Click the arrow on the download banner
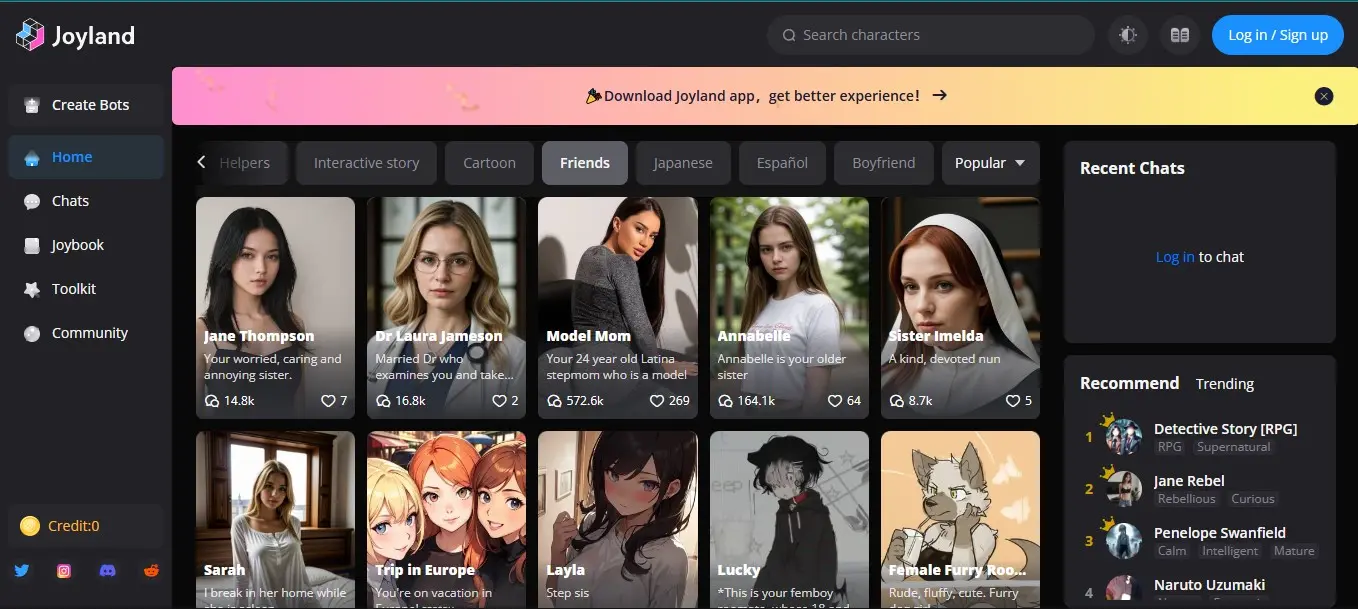The width and height of the screenshot is (1358, 609). point(939,96)
